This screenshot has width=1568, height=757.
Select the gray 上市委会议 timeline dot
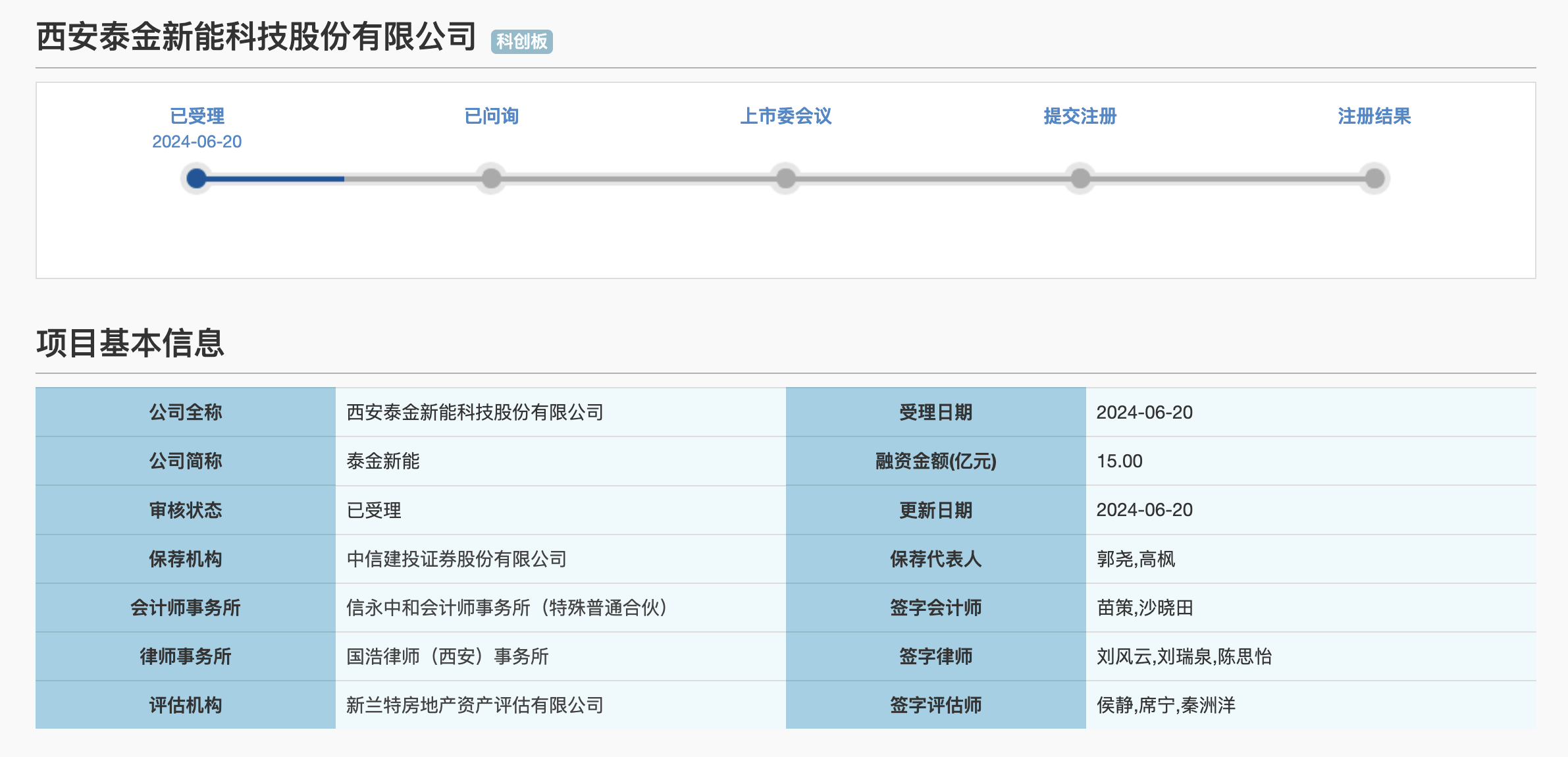click(785, 178)
